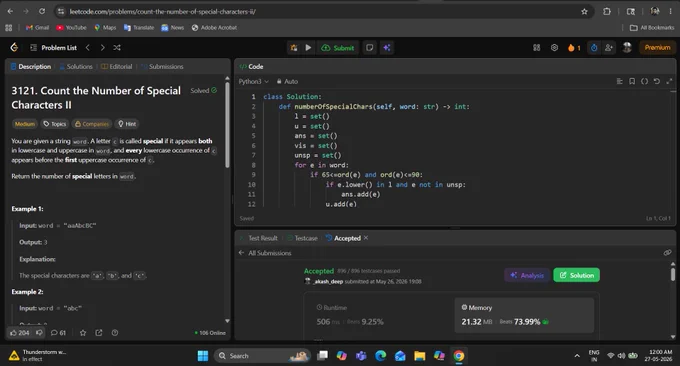680x366 pixels.
Task: Submit the solution
Action: click(337, 48)
